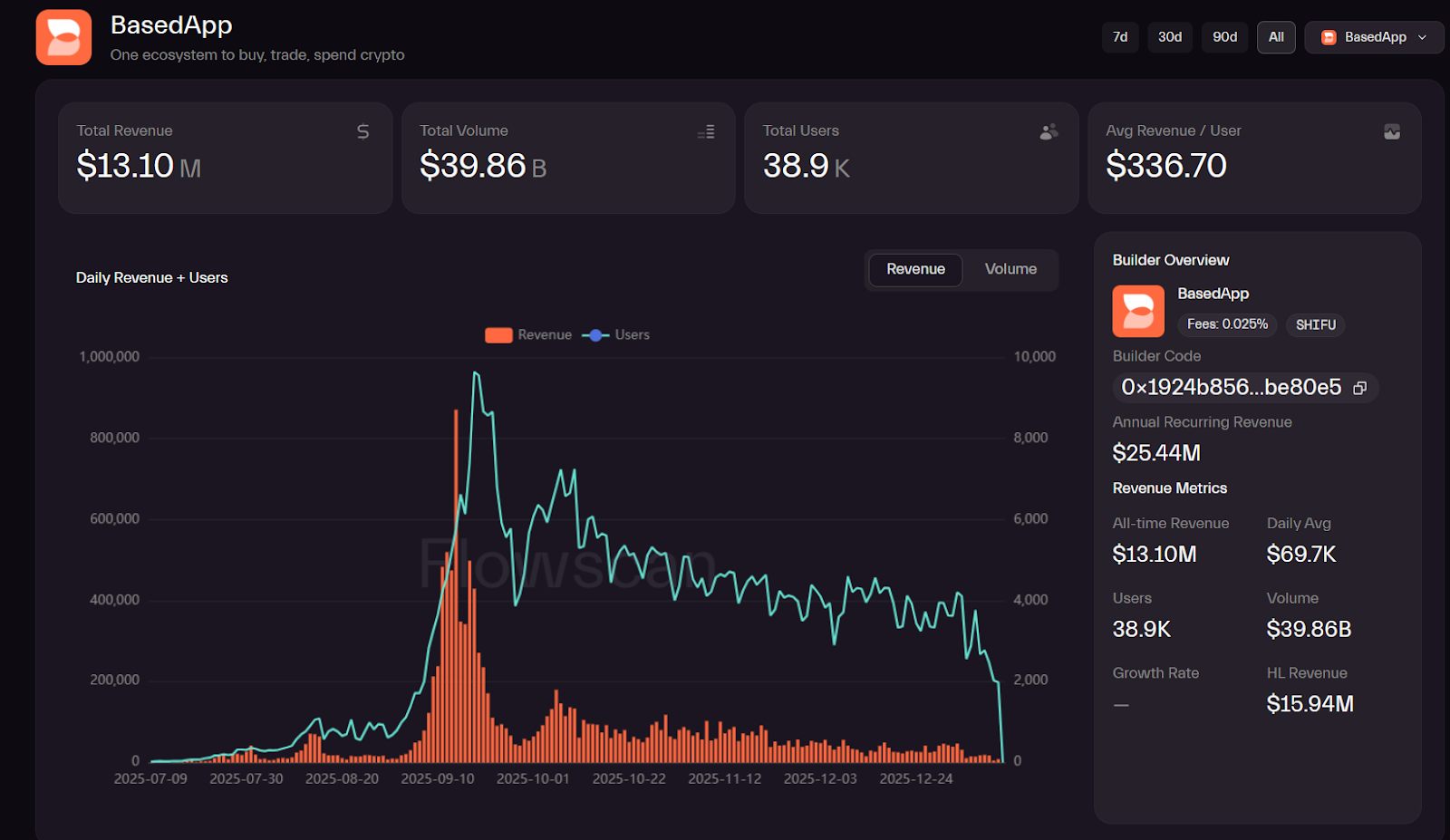Click the dollar icon on Total Revenue card
Screen dimensions: 1450x840
[x=362, y=131]
